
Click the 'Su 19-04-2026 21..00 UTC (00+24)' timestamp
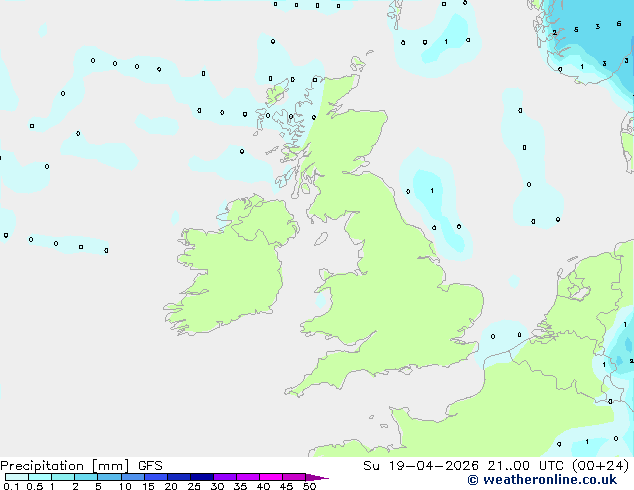496,466
